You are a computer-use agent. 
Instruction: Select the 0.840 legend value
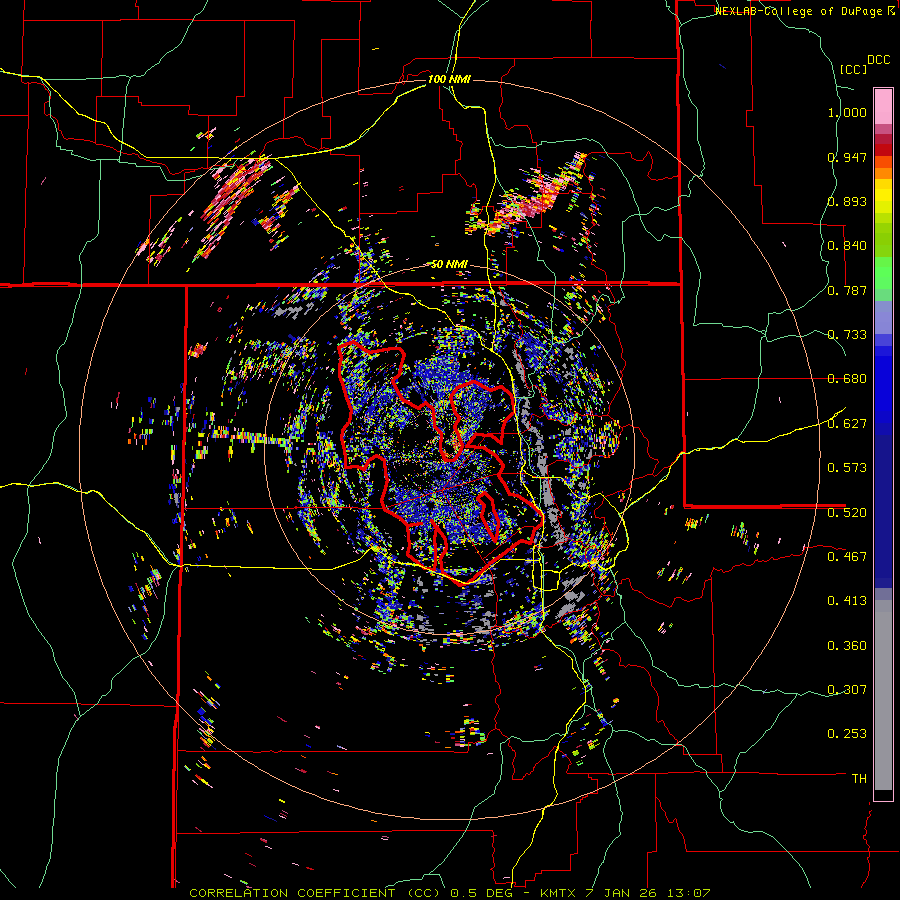(847, 246)
